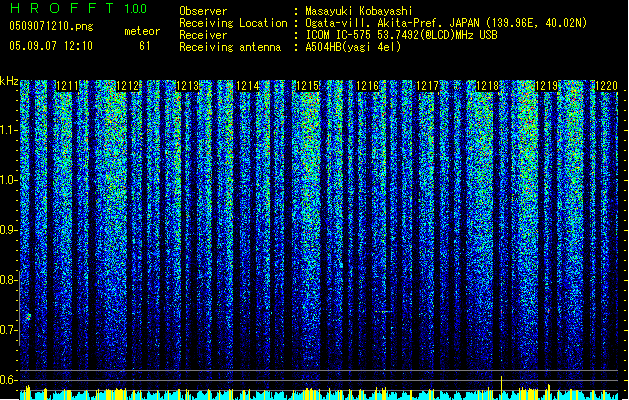
Task: Click the Observer label
Action: 203,11
